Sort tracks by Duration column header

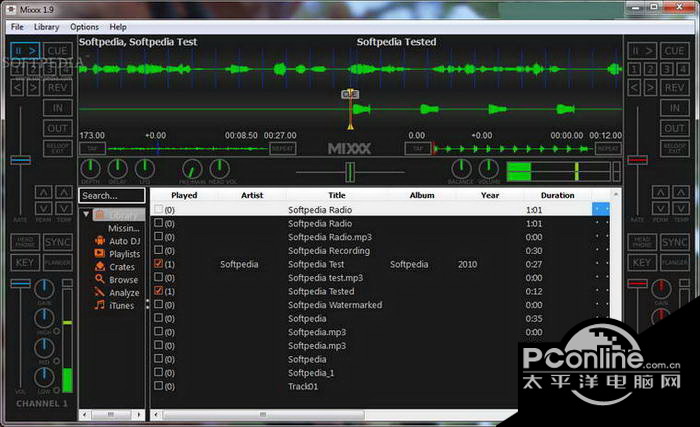pos(557,195)
